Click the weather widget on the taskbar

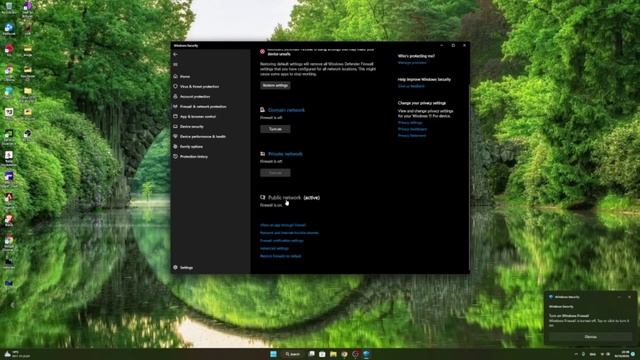(17, 354)
